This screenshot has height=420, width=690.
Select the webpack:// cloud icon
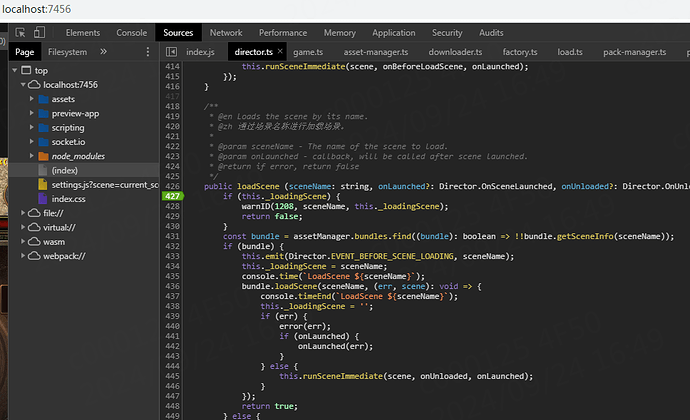(34, 256)
